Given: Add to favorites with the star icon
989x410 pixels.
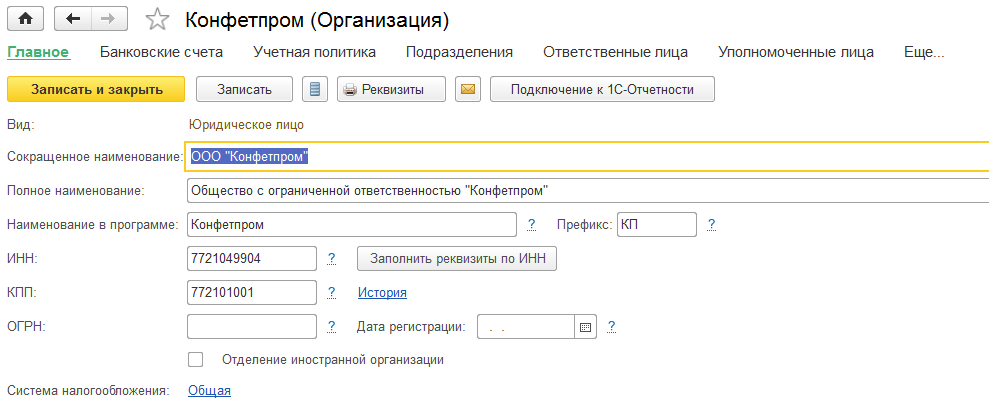Looking at the screenshot, I should click(157, 20).
